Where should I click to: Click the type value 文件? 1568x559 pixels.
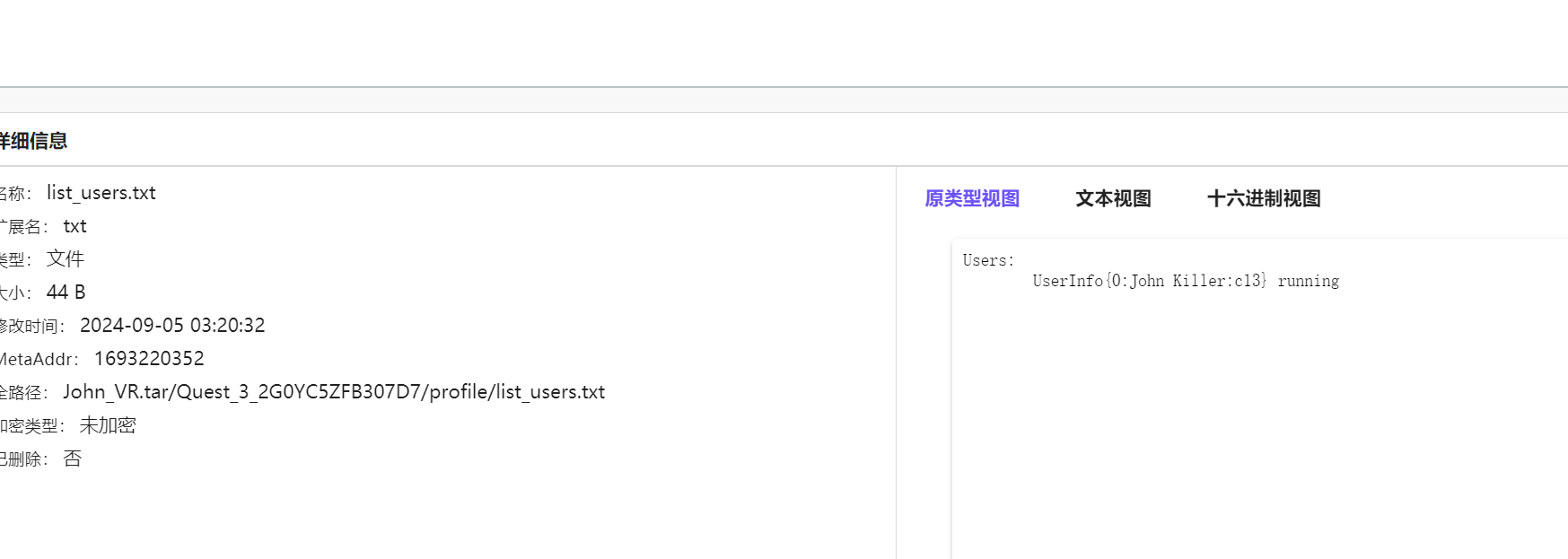point(66,259)
